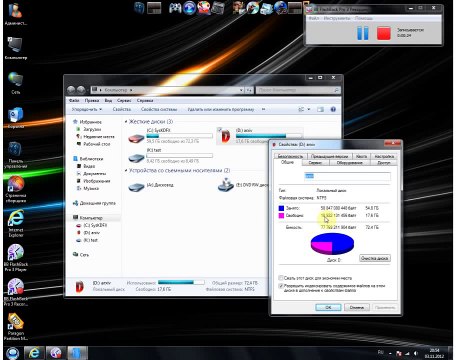Click Свойства in the Explorer toolbar

coord(122,109)
